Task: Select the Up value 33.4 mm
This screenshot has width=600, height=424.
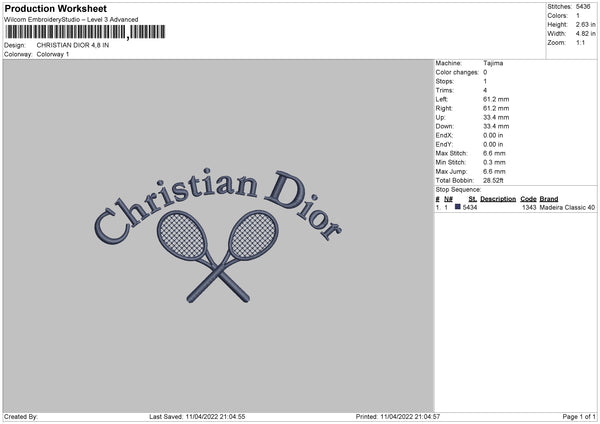Action: pos(496,117)
